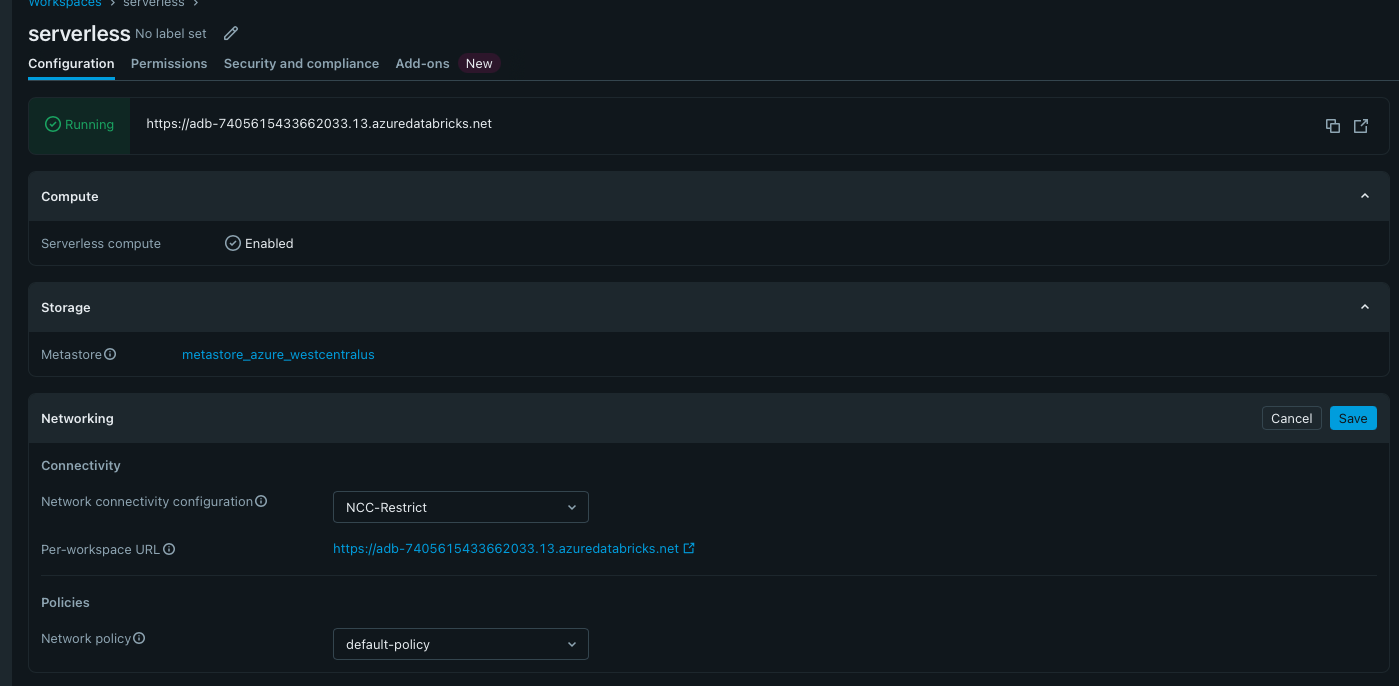Click the Serverless compute label

[101, 243]
